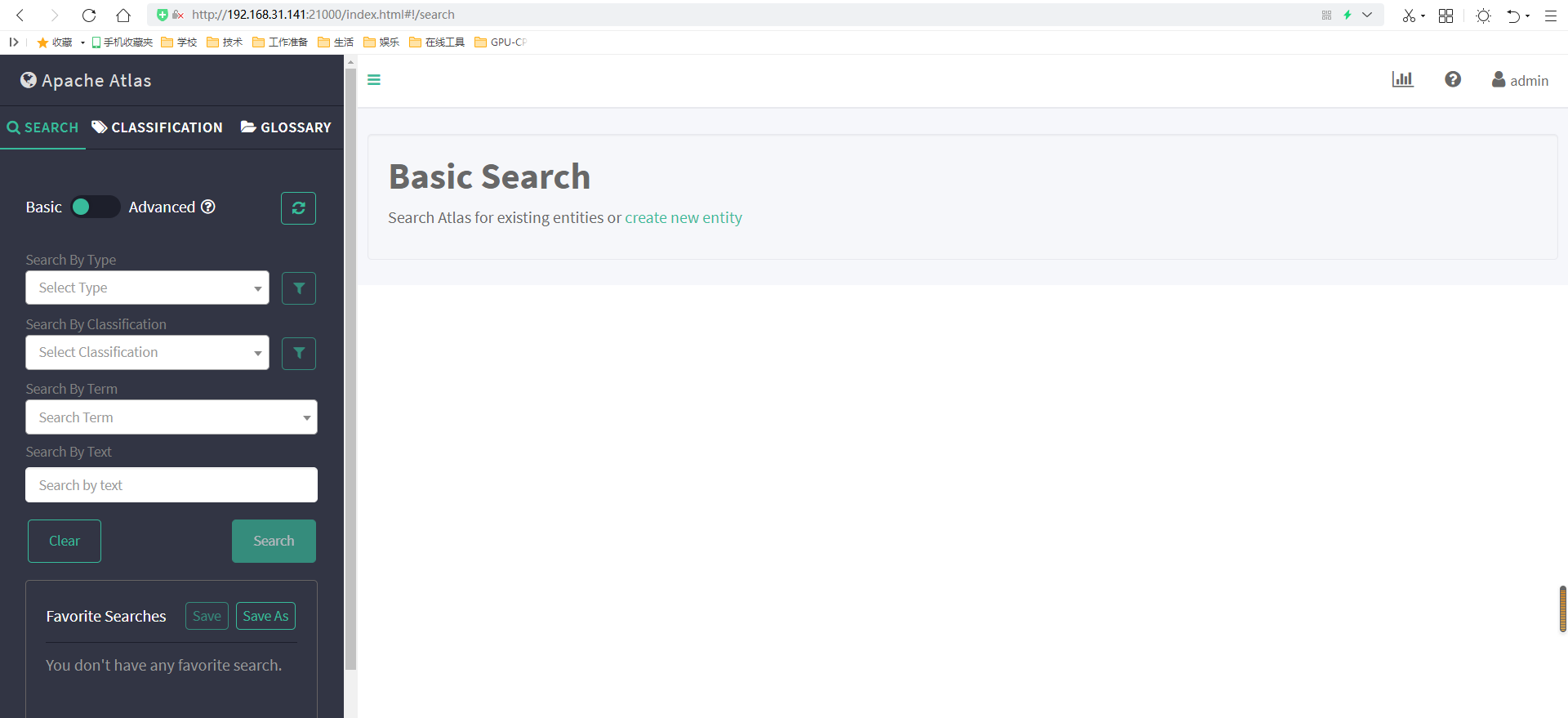Open the Search Term dropdown
Image resolution: width=1568 pixels, height=718 pixels.
point(171,417)
